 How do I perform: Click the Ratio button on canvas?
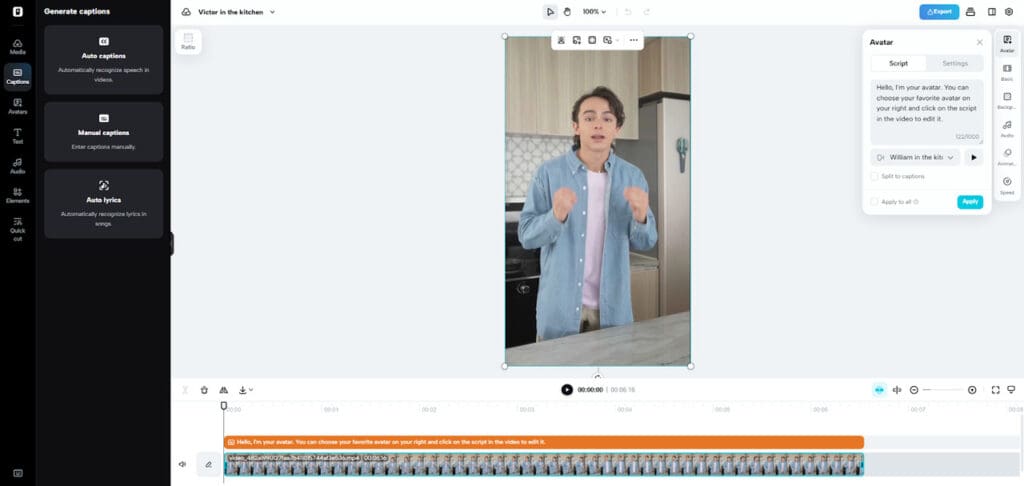coord(188,41)
